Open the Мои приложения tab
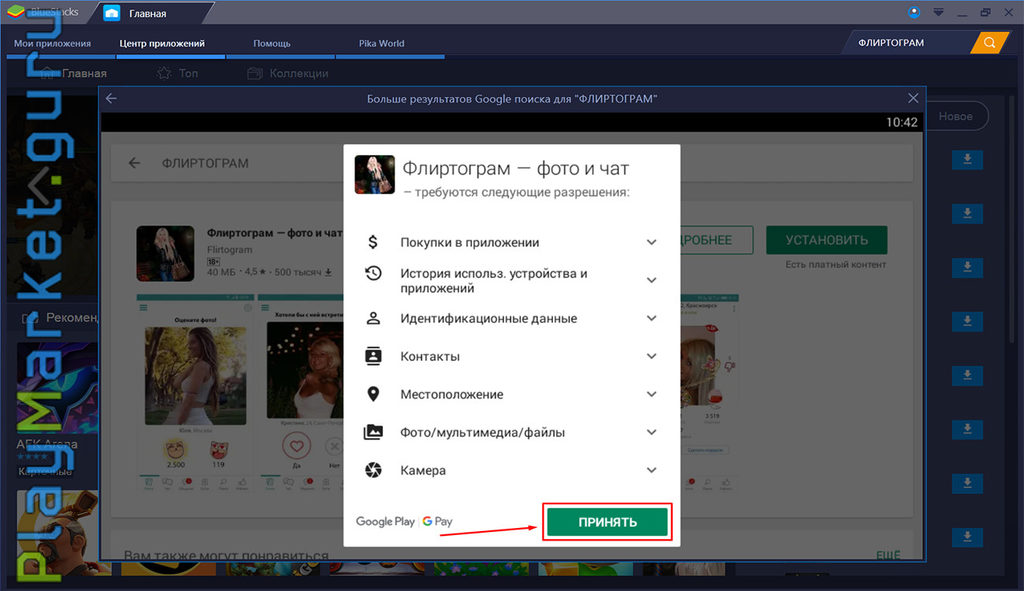1024x591 pixels. click(x=52, y=43)
